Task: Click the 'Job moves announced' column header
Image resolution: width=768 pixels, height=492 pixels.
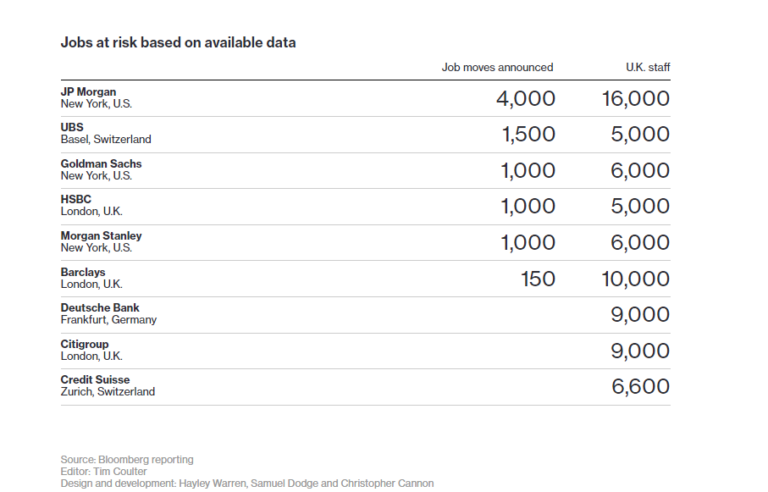Action: tap(497, 67)
